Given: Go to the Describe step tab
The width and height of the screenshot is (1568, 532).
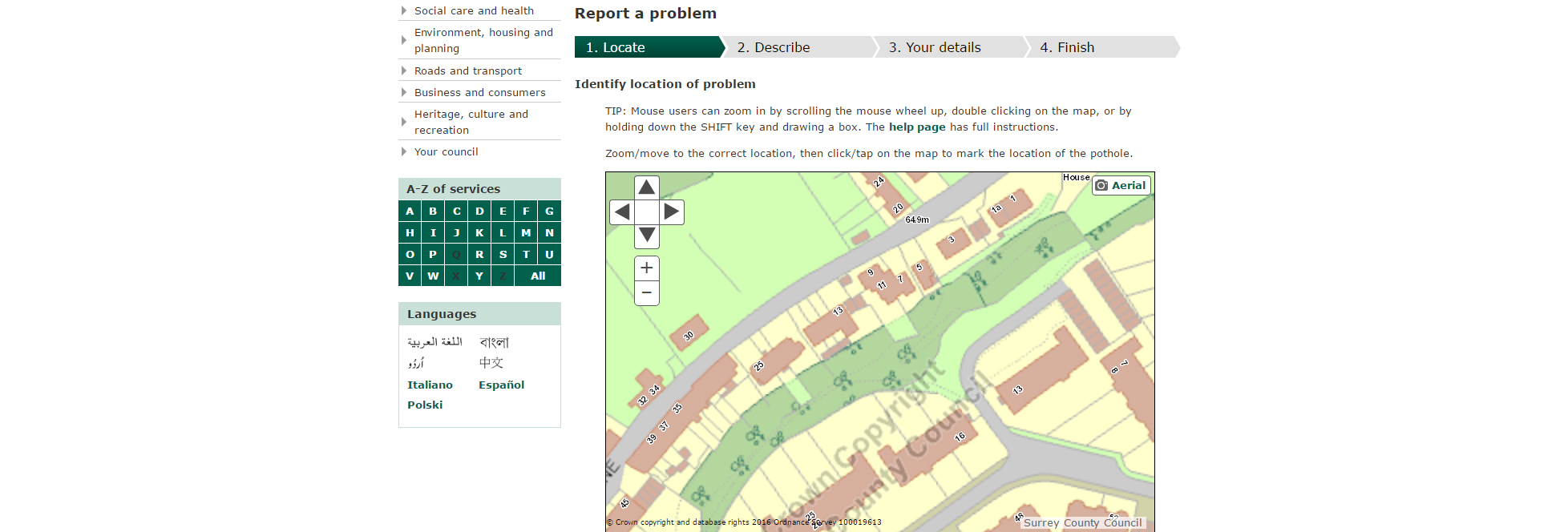Looking at the screenshot, I should click(x=774, y=47).
